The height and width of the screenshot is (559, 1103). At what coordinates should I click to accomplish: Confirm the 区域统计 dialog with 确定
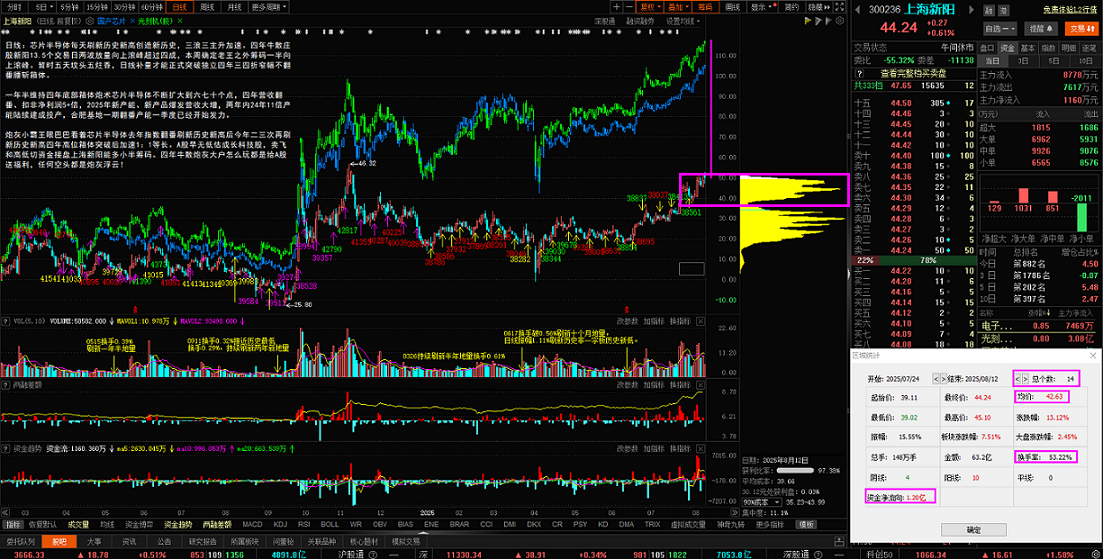[x=974, y=530]
